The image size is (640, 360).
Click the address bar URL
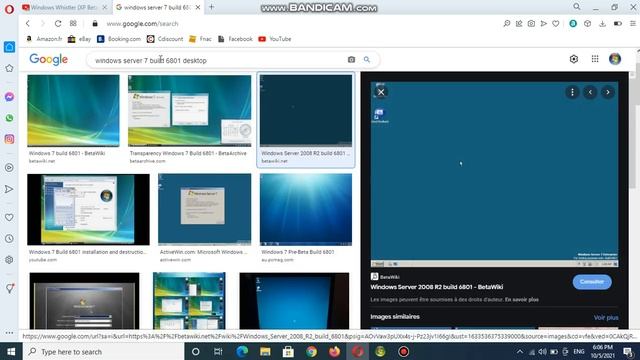pos(142,24)
